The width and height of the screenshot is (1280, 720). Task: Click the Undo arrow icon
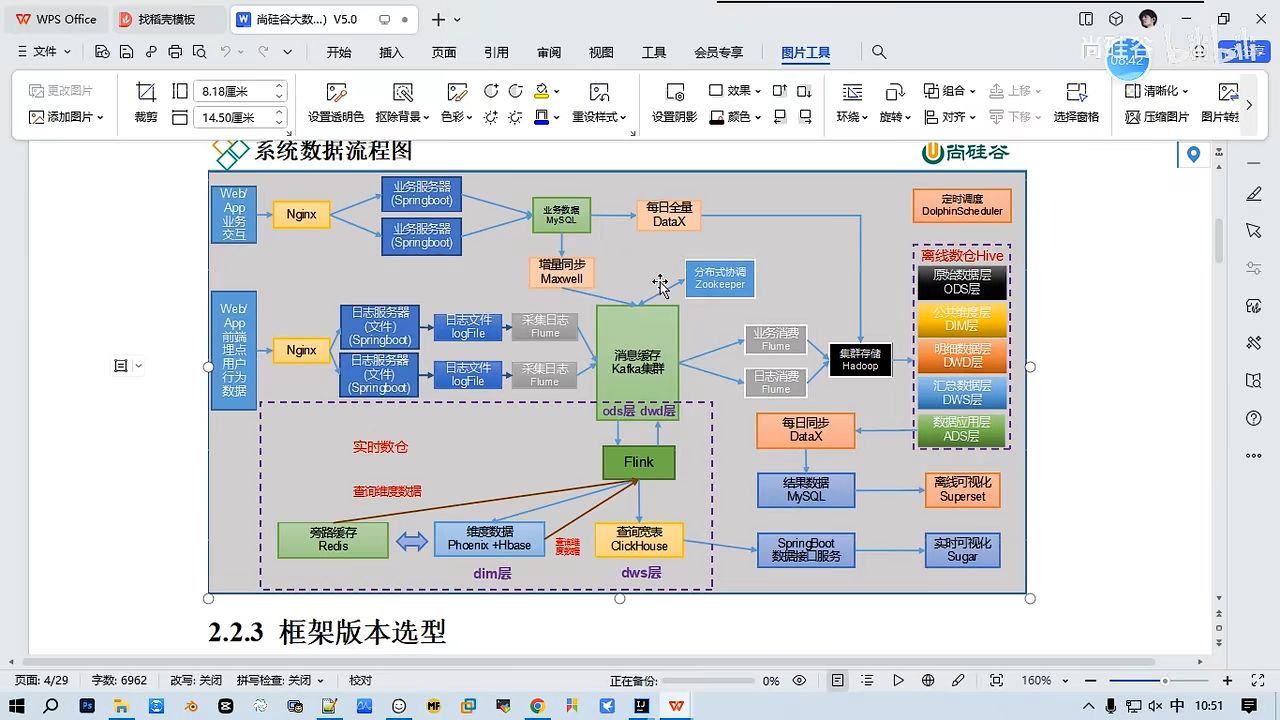226,52
